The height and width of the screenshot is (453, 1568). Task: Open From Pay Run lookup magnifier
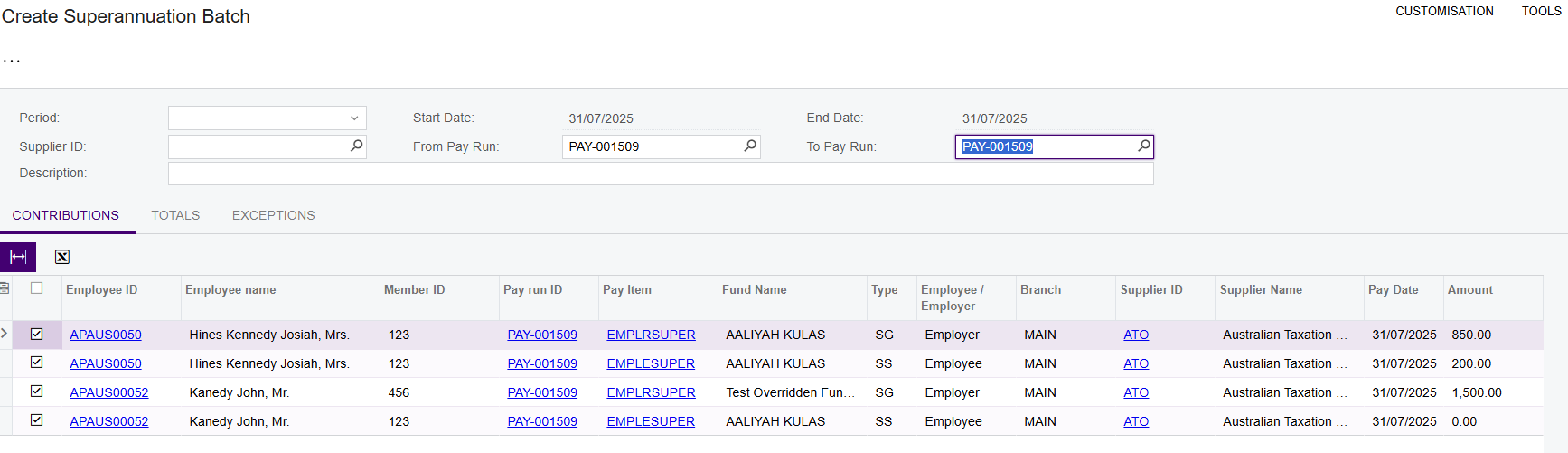tap(750, 146)
